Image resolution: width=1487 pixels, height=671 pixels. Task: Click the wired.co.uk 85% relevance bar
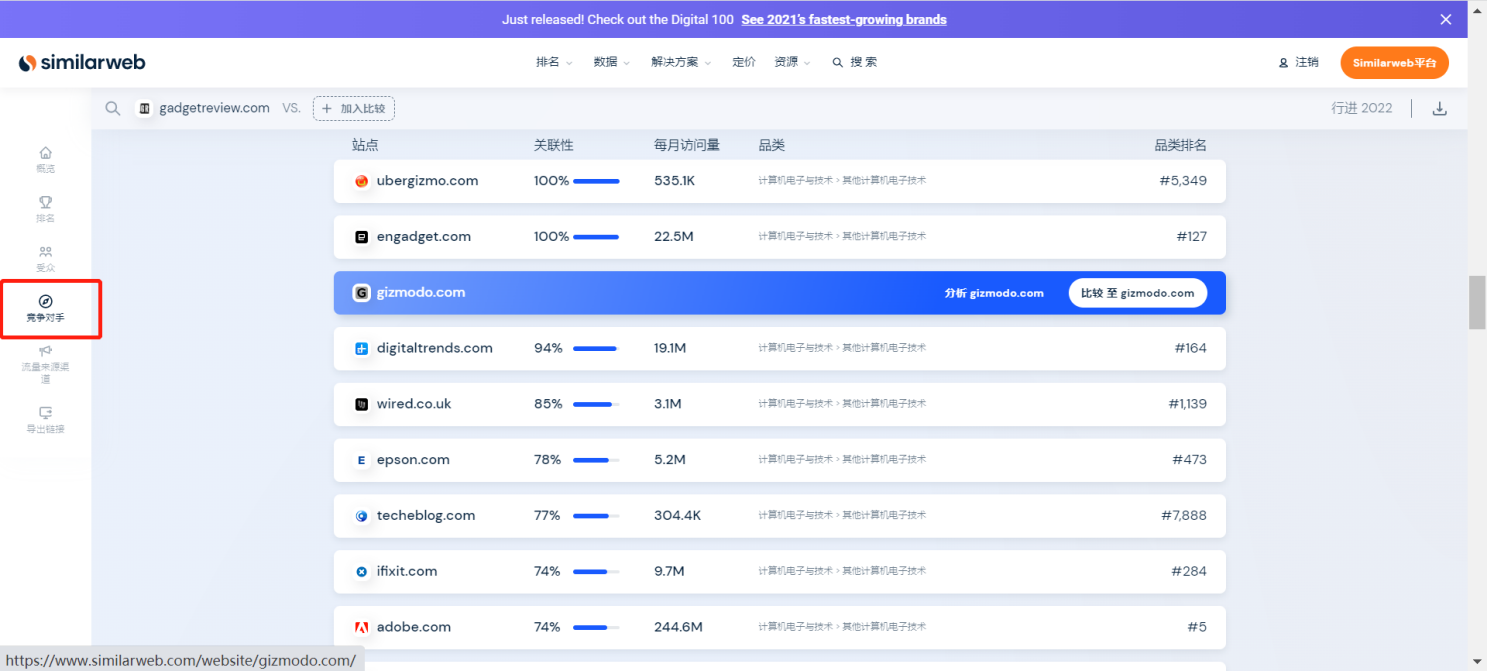596,404
